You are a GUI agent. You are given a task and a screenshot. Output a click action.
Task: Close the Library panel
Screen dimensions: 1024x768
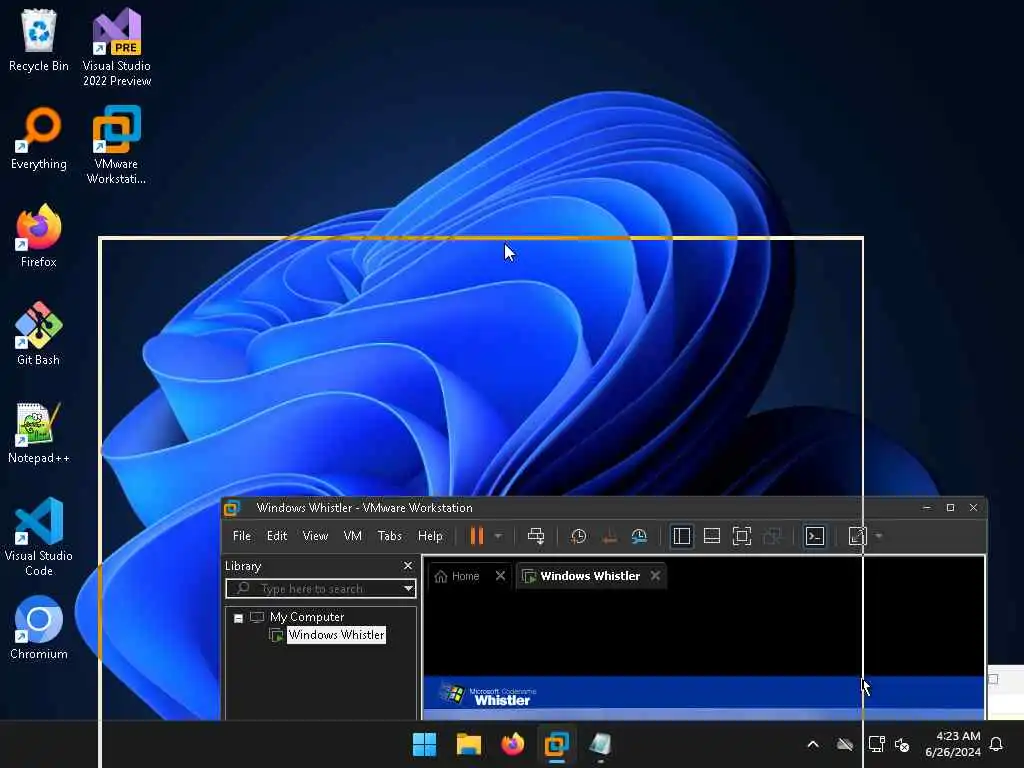coord(408,566)
